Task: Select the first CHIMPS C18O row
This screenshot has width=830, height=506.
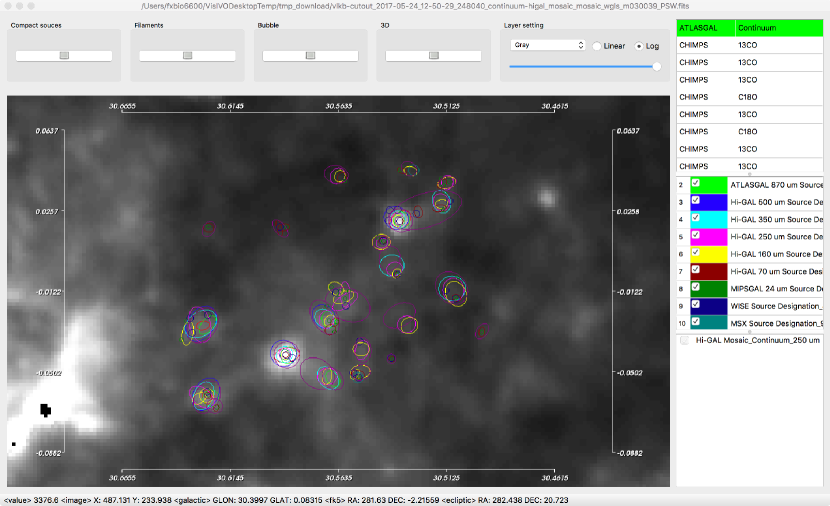Action: (x=750, y=97)
